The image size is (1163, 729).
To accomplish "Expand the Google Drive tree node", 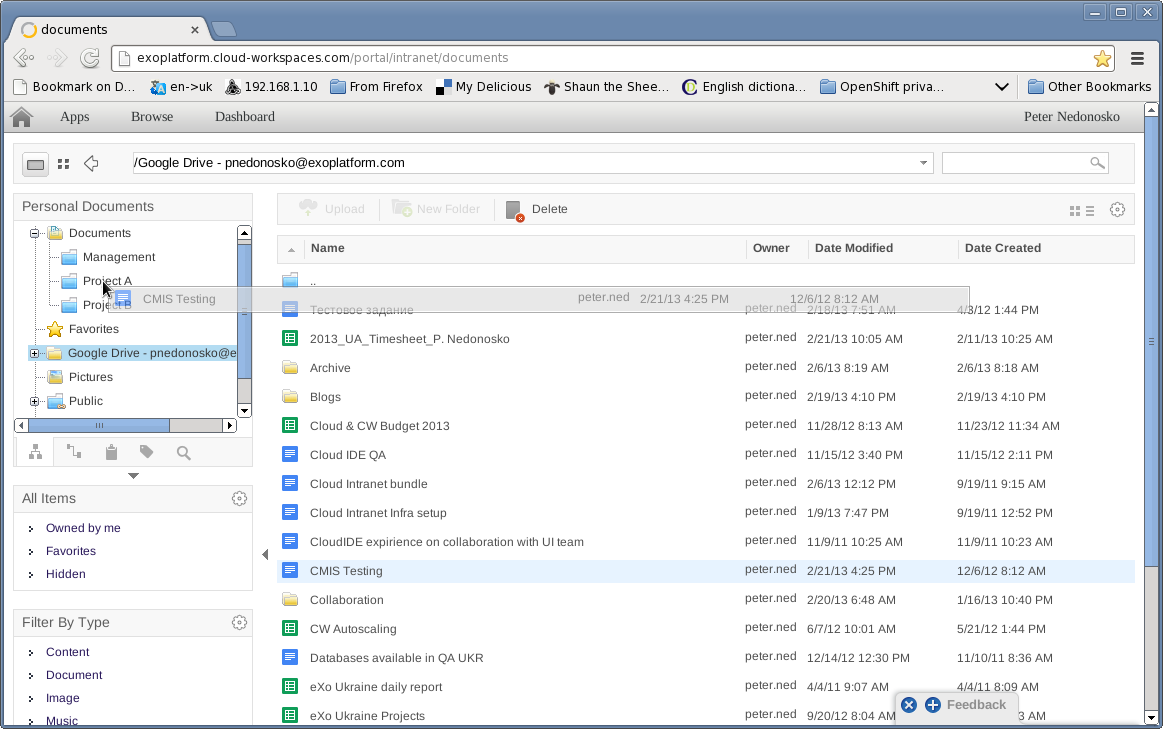I will pyautogui.click(x=34, y=353).
